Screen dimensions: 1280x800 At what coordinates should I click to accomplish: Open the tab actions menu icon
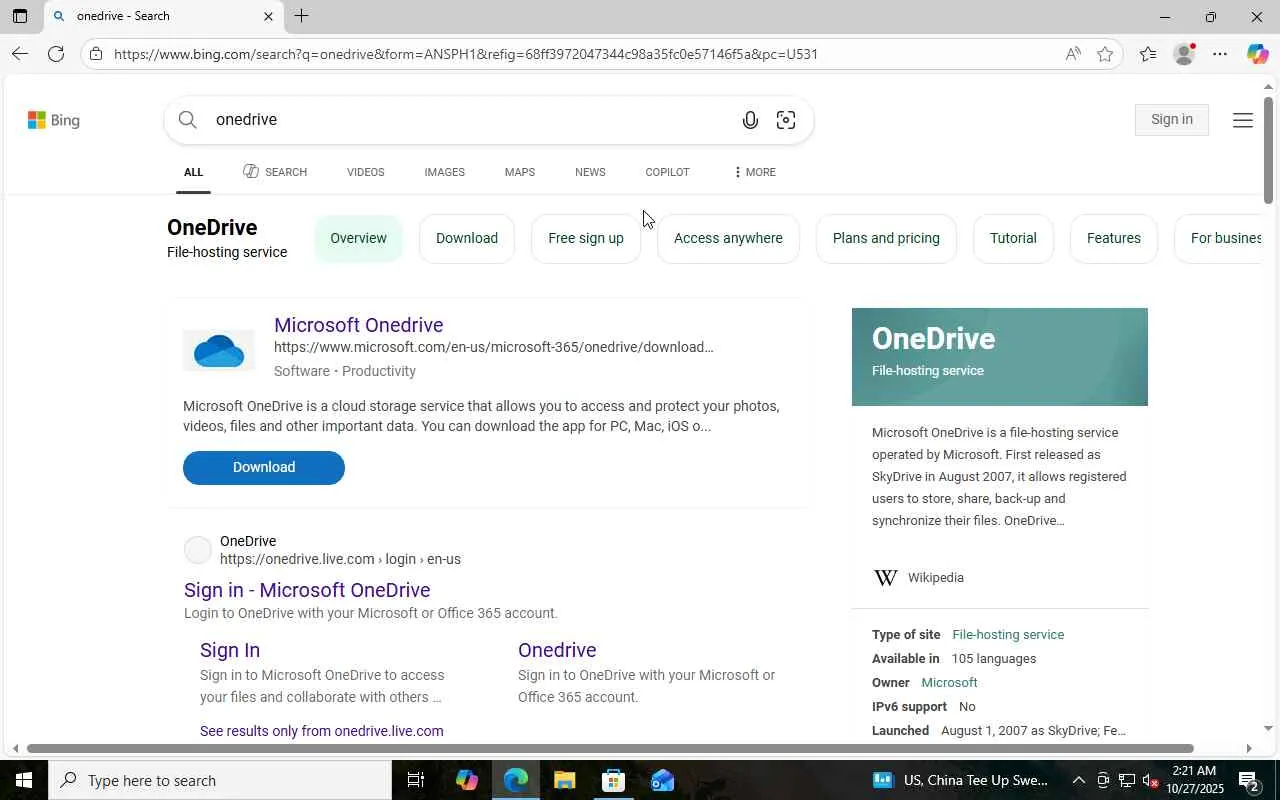point(19,16)
